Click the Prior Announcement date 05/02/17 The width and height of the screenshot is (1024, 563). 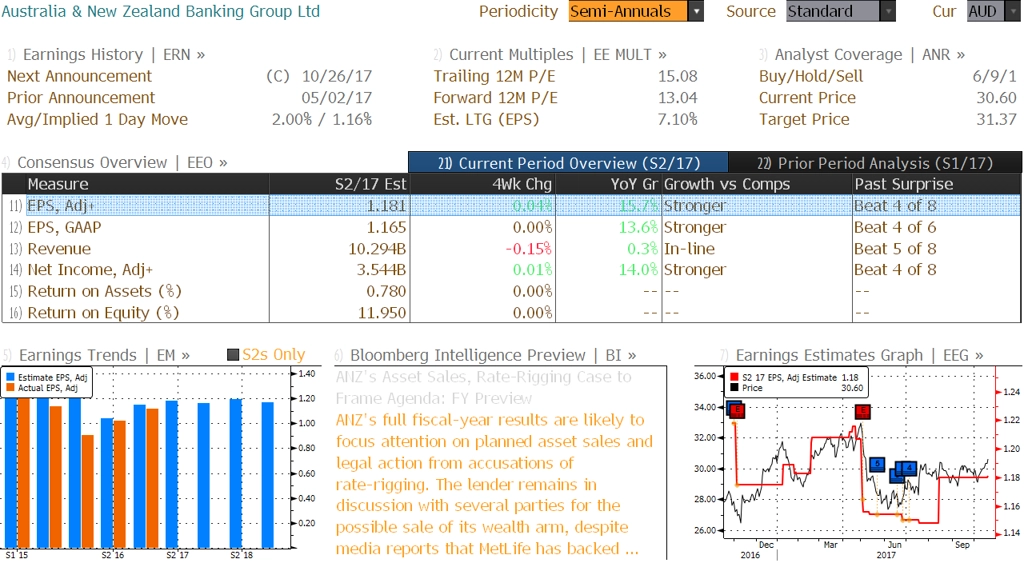(337, 98)
